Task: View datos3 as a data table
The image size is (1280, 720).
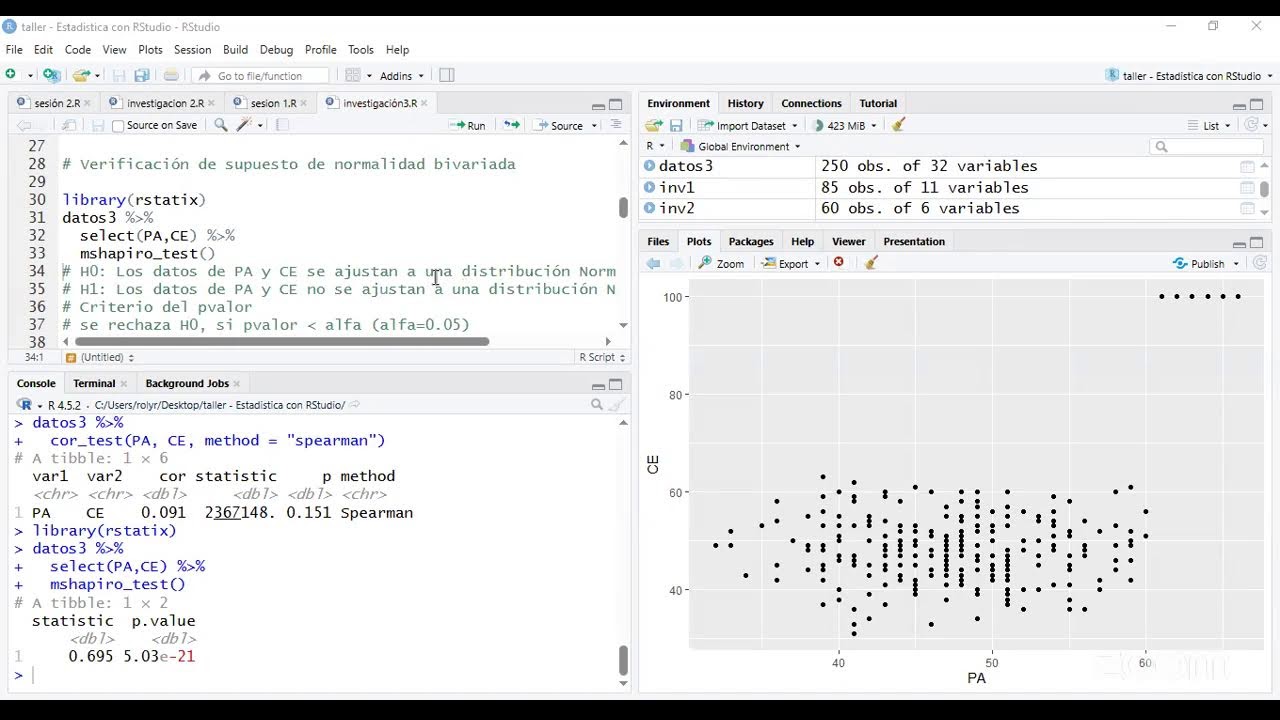Action: click(x=1247, y=167)
